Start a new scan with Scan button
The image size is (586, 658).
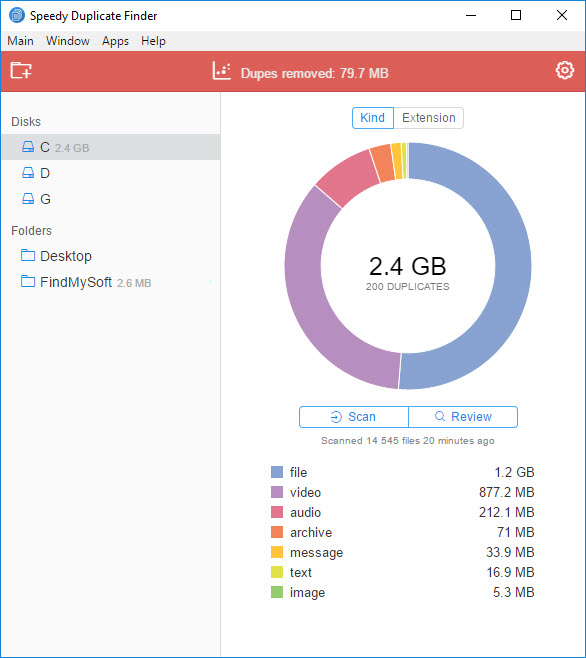point(354,417)
